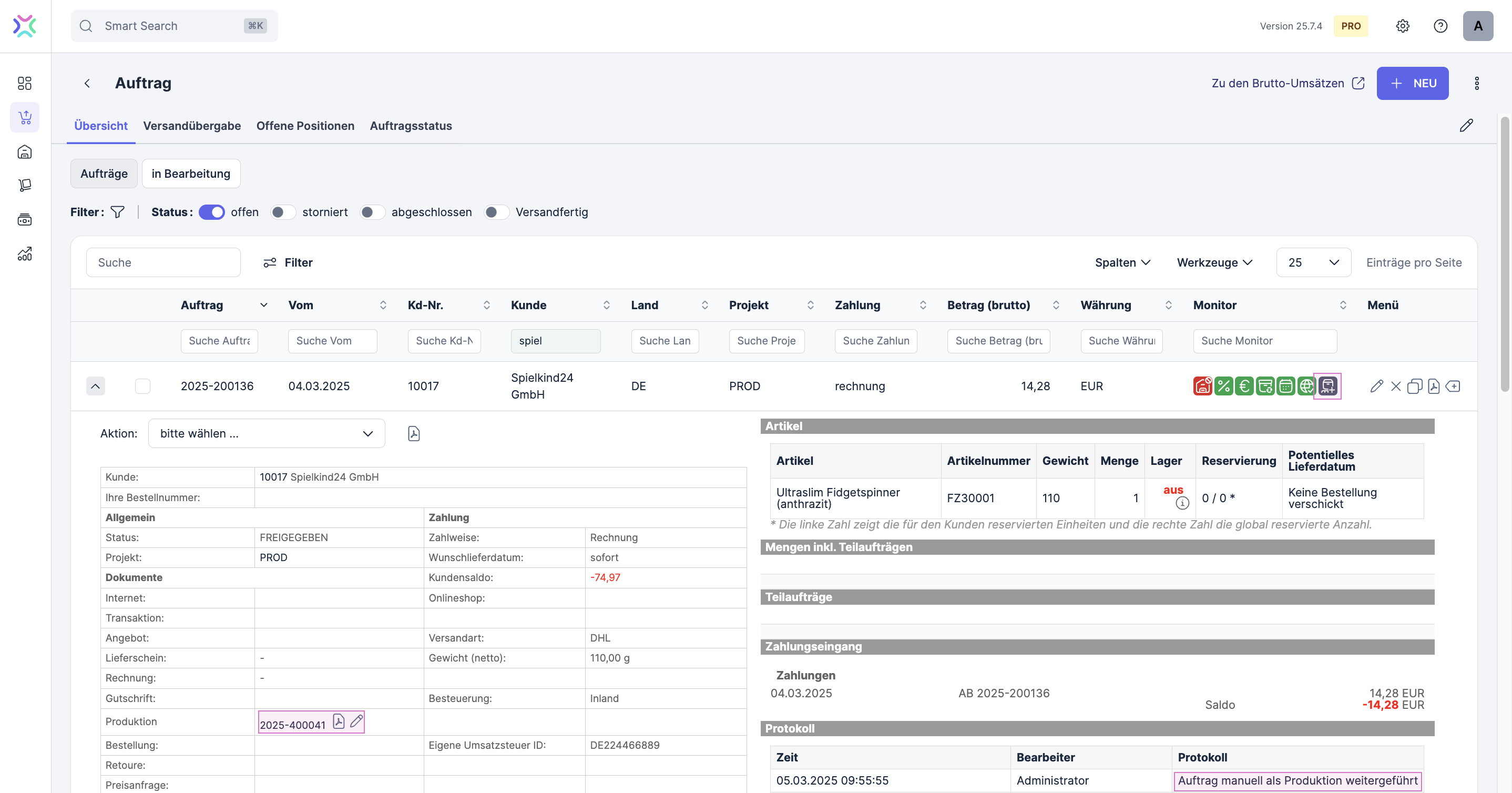Click copy icon in order row menu
Image resolution: width=1512 pixels, height=793 pixels.
click(x=1415, y=385)
